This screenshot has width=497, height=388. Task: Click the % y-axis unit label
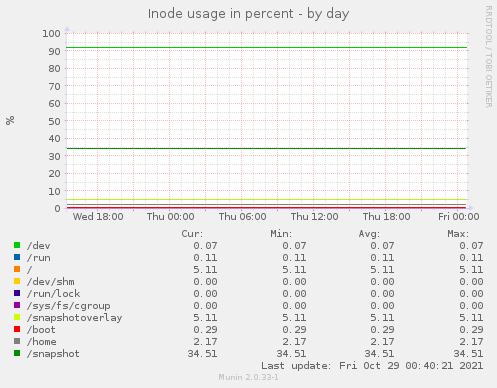click(x=10, y=120)
